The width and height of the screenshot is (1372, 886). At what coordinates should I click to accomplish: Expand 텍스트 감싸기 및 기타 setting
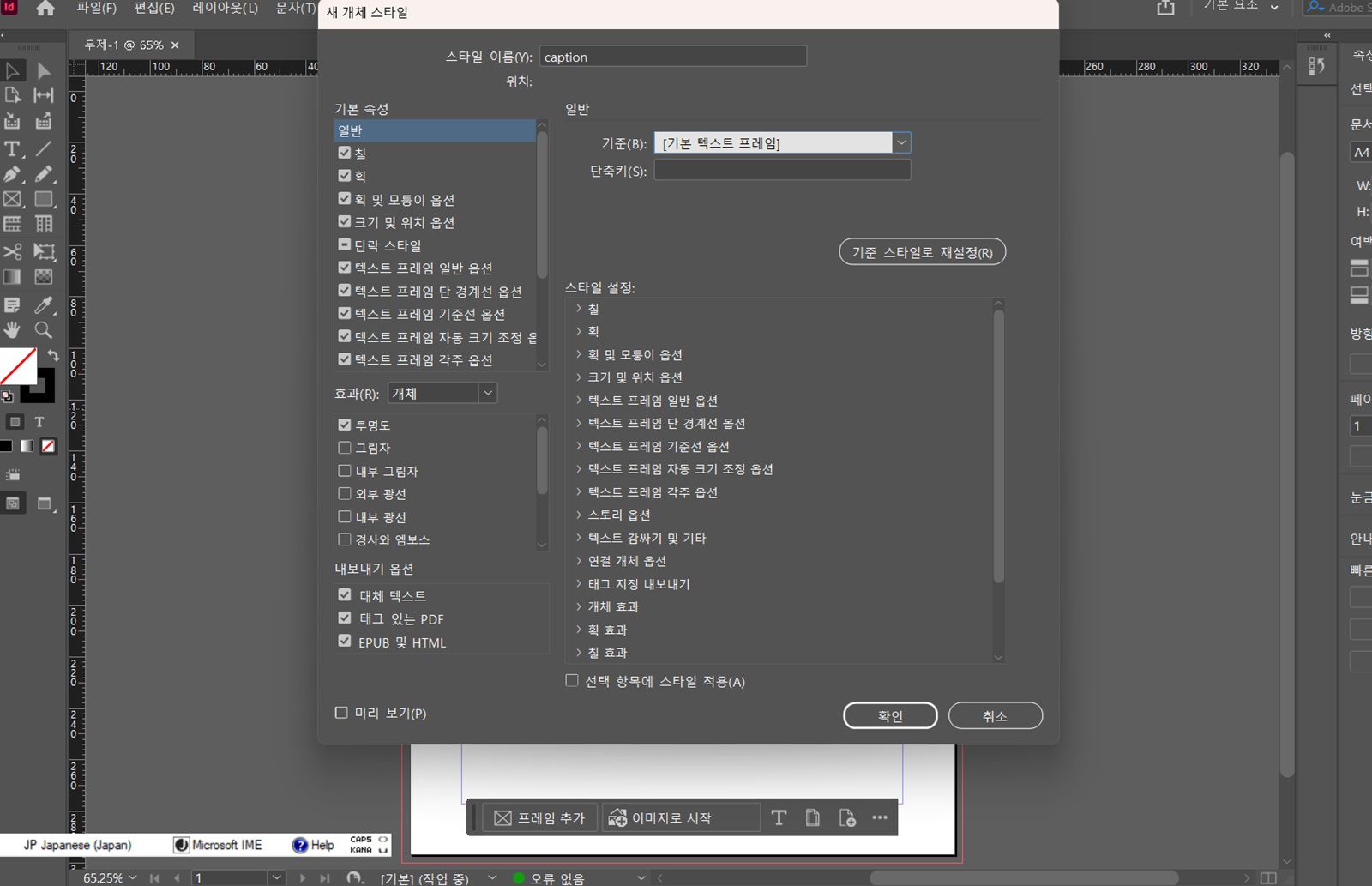tap(579, 537)
